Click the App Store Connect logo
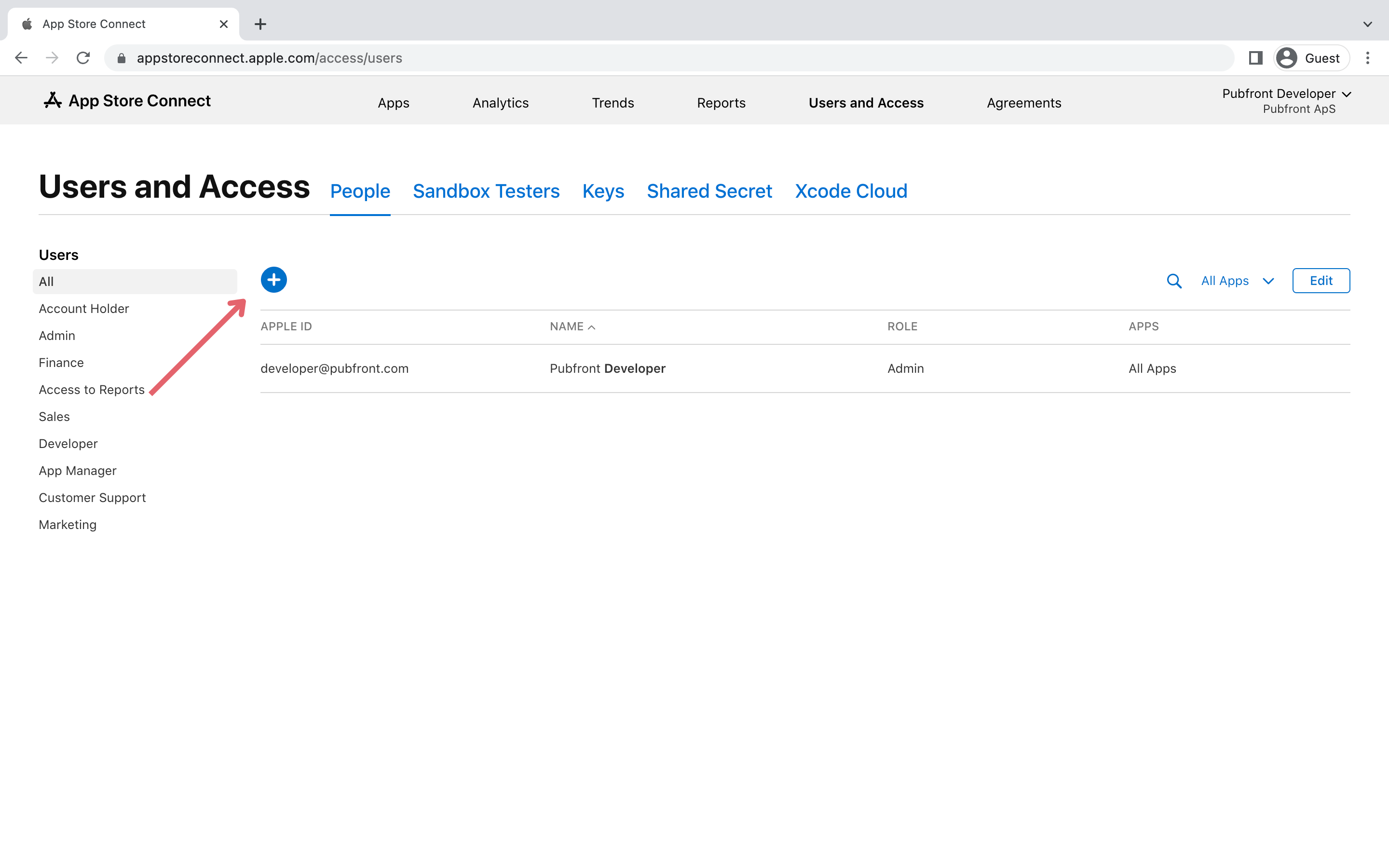 coord(127,100)
